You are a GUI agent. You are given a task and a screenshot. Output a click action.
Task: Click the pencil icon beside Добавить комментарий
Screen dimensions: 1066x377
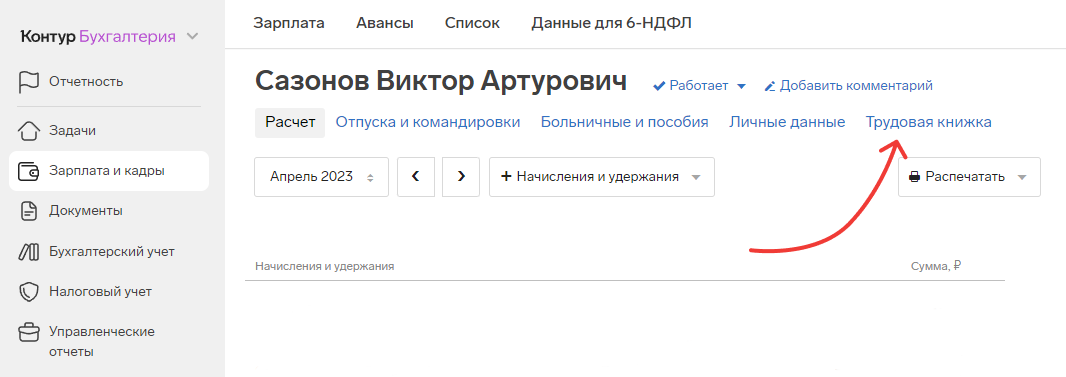pos(770,86)
